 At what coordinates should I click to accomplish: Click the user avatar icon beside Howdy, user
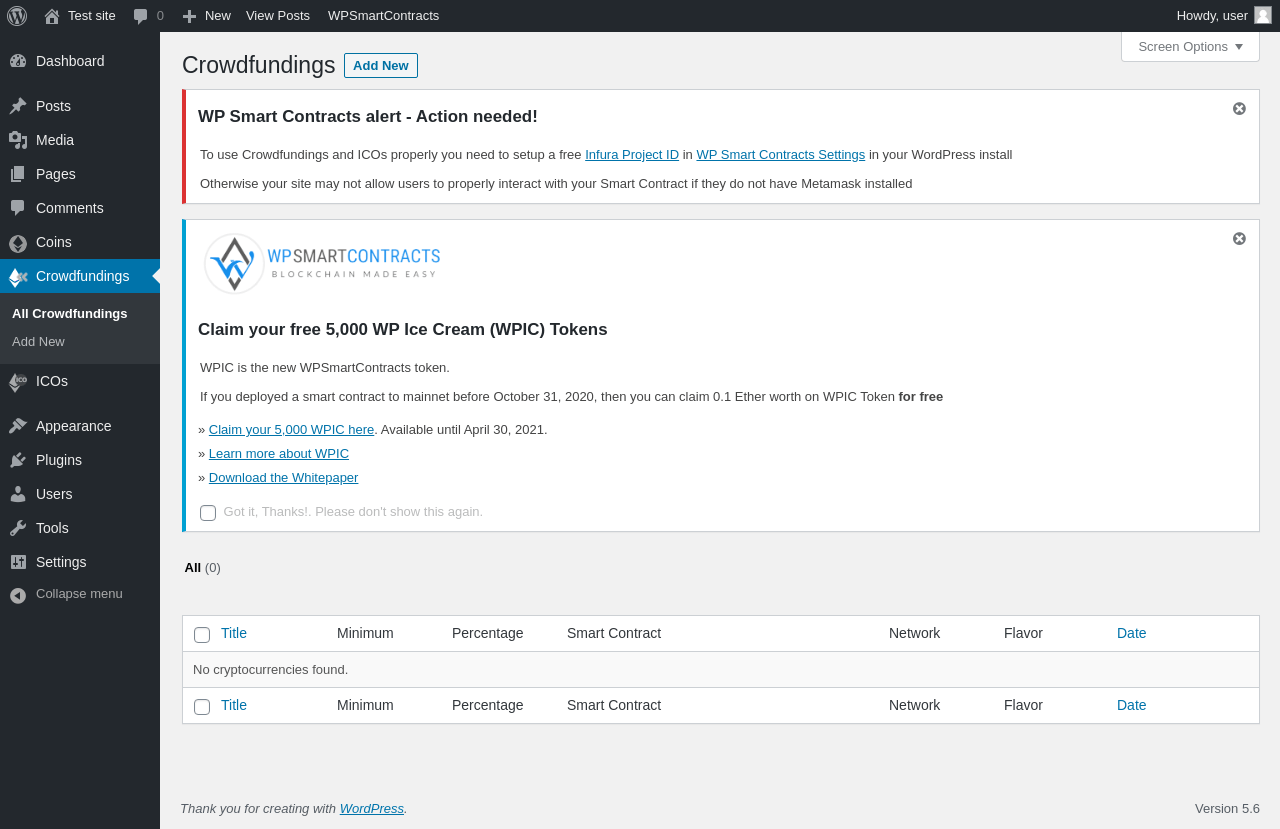click(x=1263, y=15)
